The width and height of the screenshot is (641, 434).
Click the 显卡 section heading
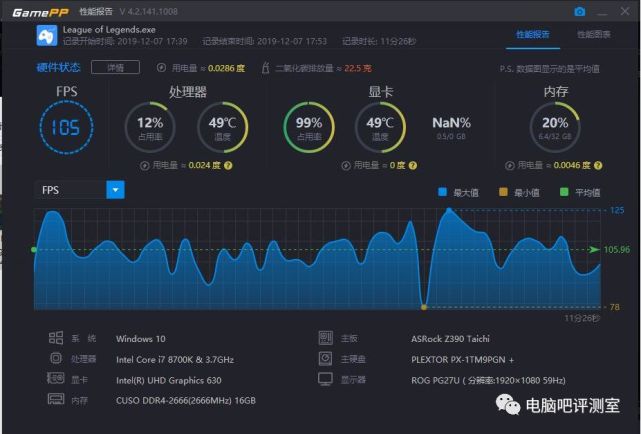click(381, 92)
